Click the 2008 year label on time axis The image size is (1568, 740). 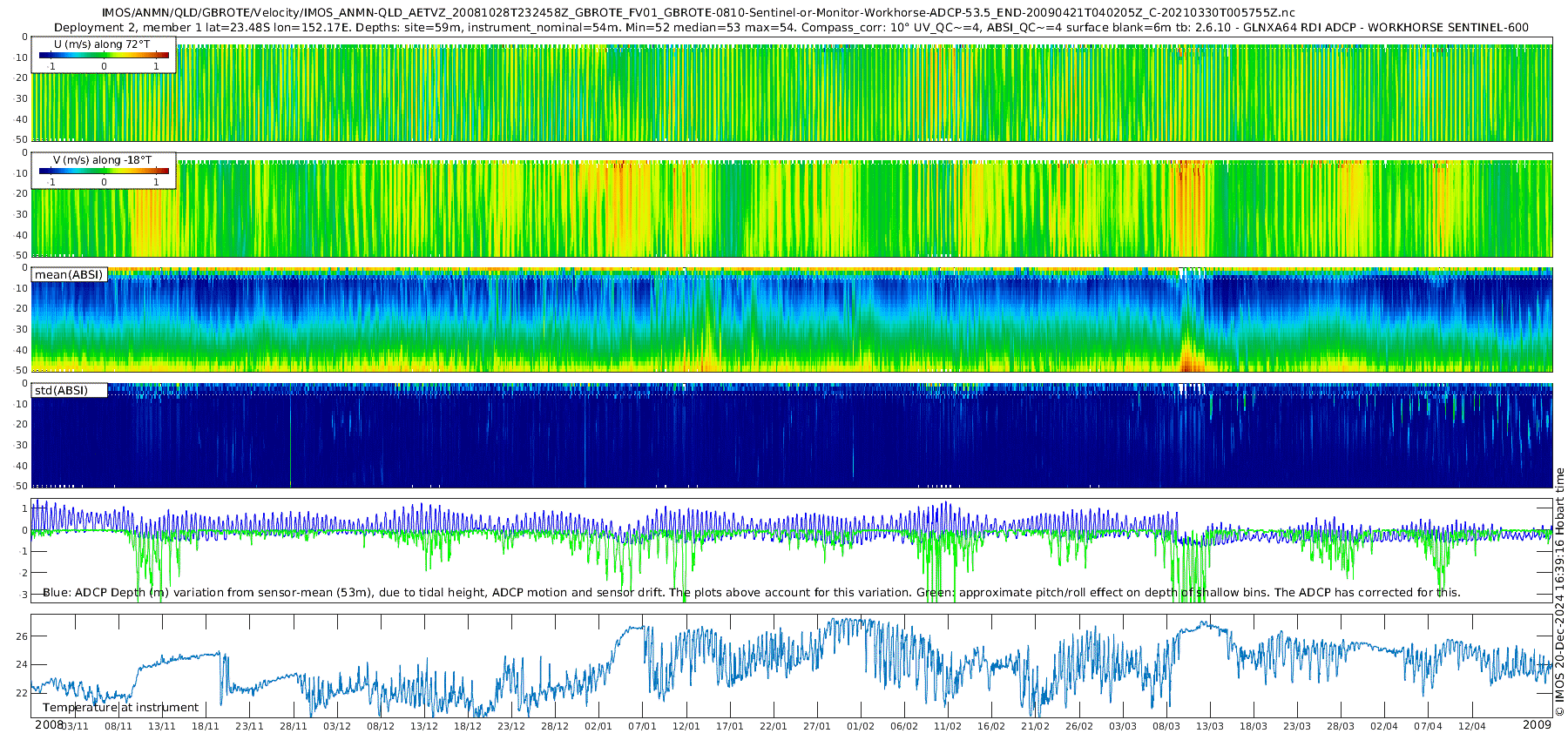tap(49, 725)
